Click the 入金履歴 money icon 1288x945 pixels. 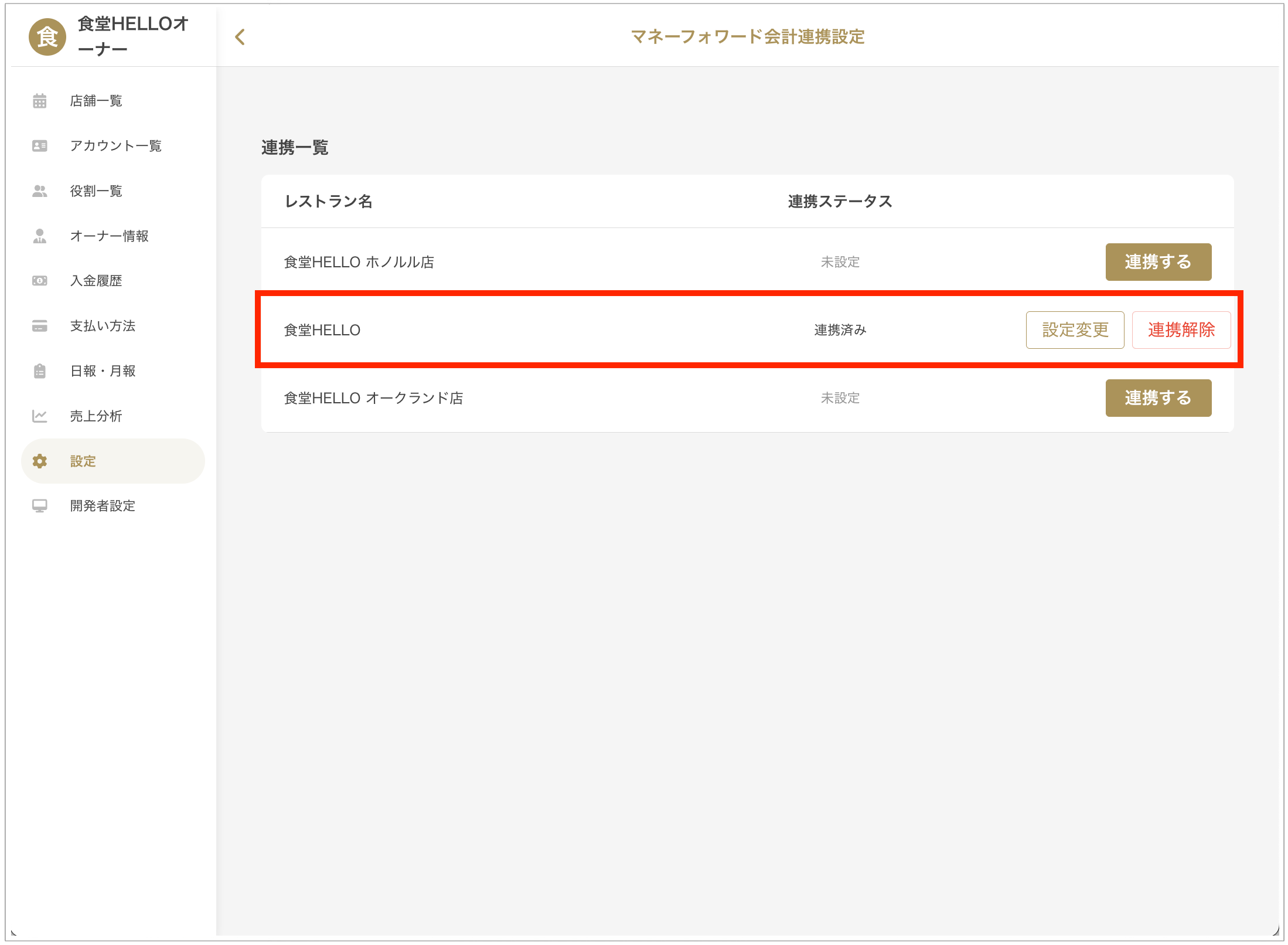[40, 281]
